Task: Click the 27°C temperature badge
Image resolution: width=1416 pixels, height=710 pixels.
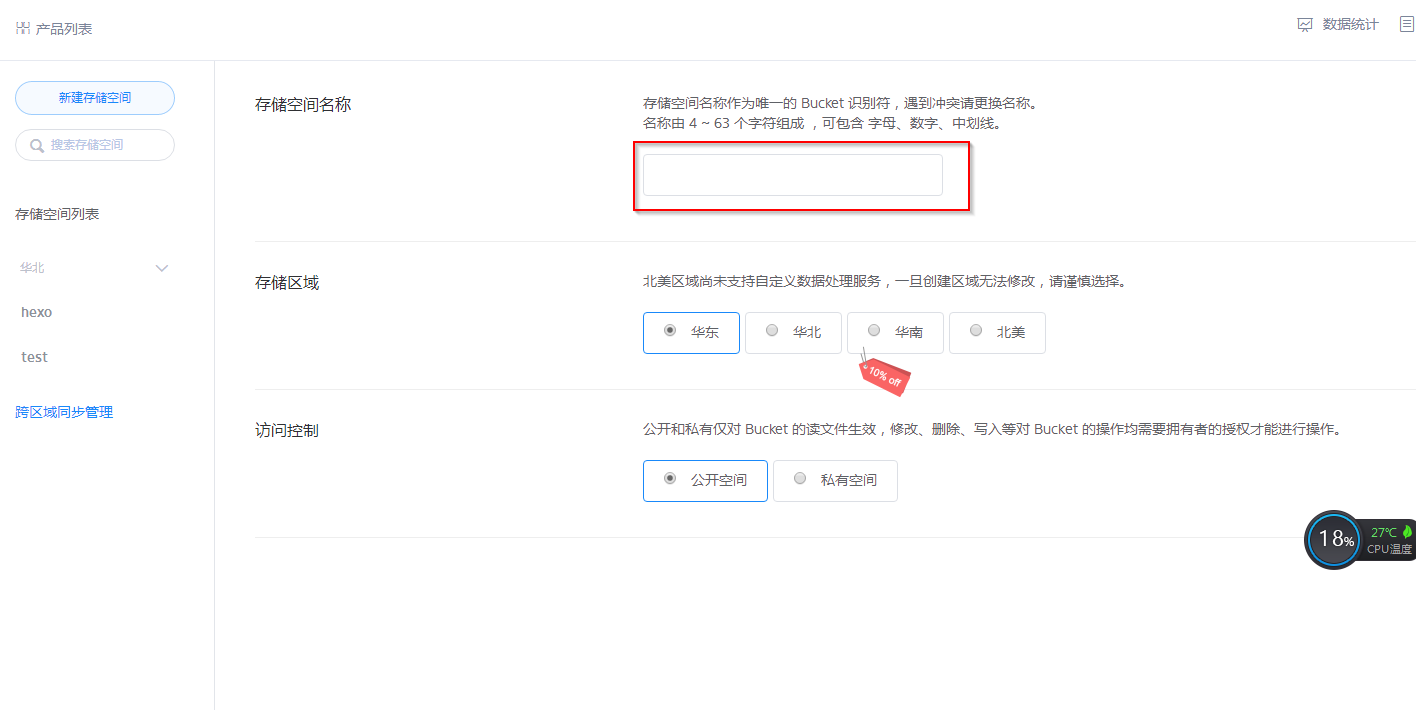Action: pyautogui.click(x=1382, y=531)
